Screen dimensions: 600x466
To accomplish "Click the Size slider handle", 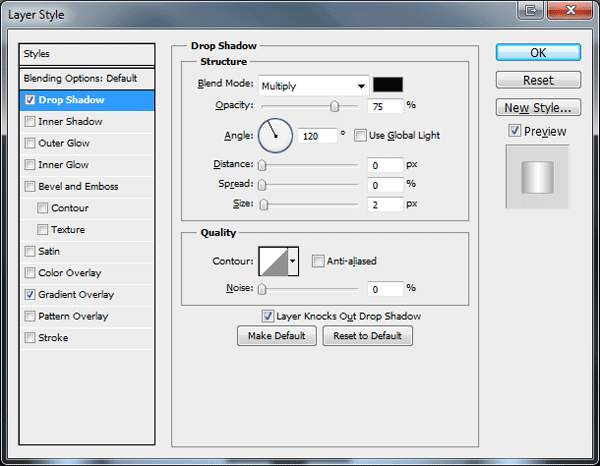I will pos(264,205).
